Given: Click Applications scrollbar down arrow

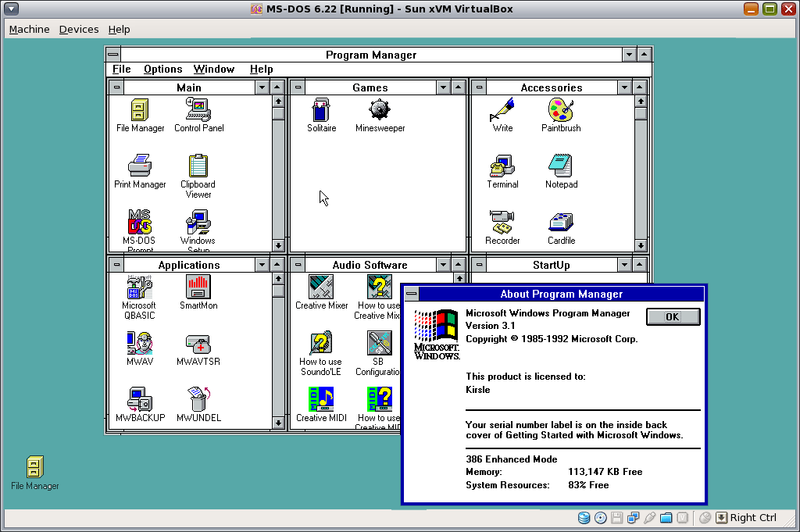Looking at the screenshot, I should tap(278, 422).
